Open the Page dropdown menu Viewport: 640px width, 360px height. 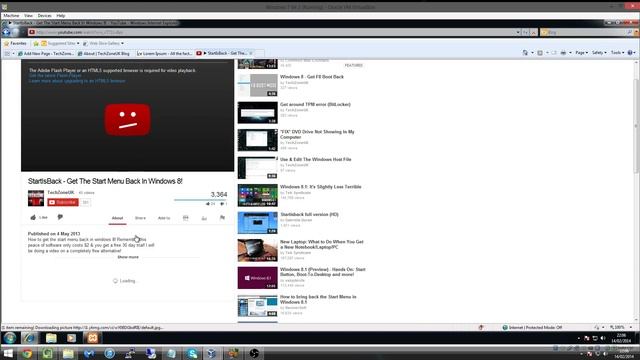point(582,53)
